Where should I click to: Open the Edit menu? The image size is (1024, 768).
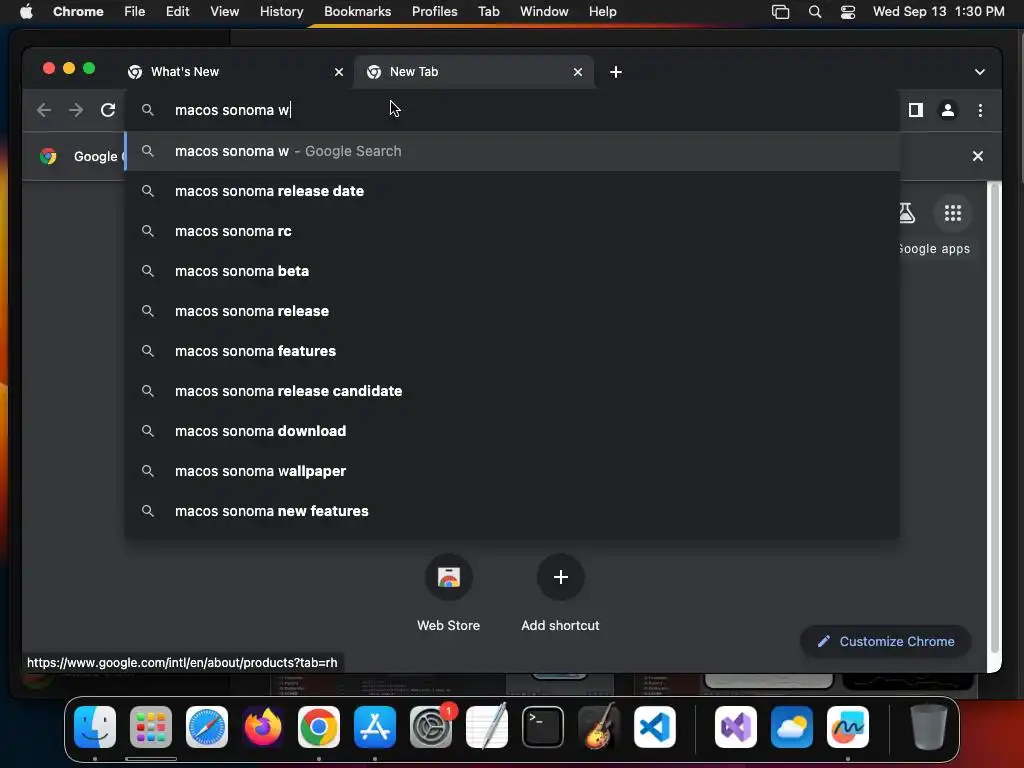tap(177, 12)
